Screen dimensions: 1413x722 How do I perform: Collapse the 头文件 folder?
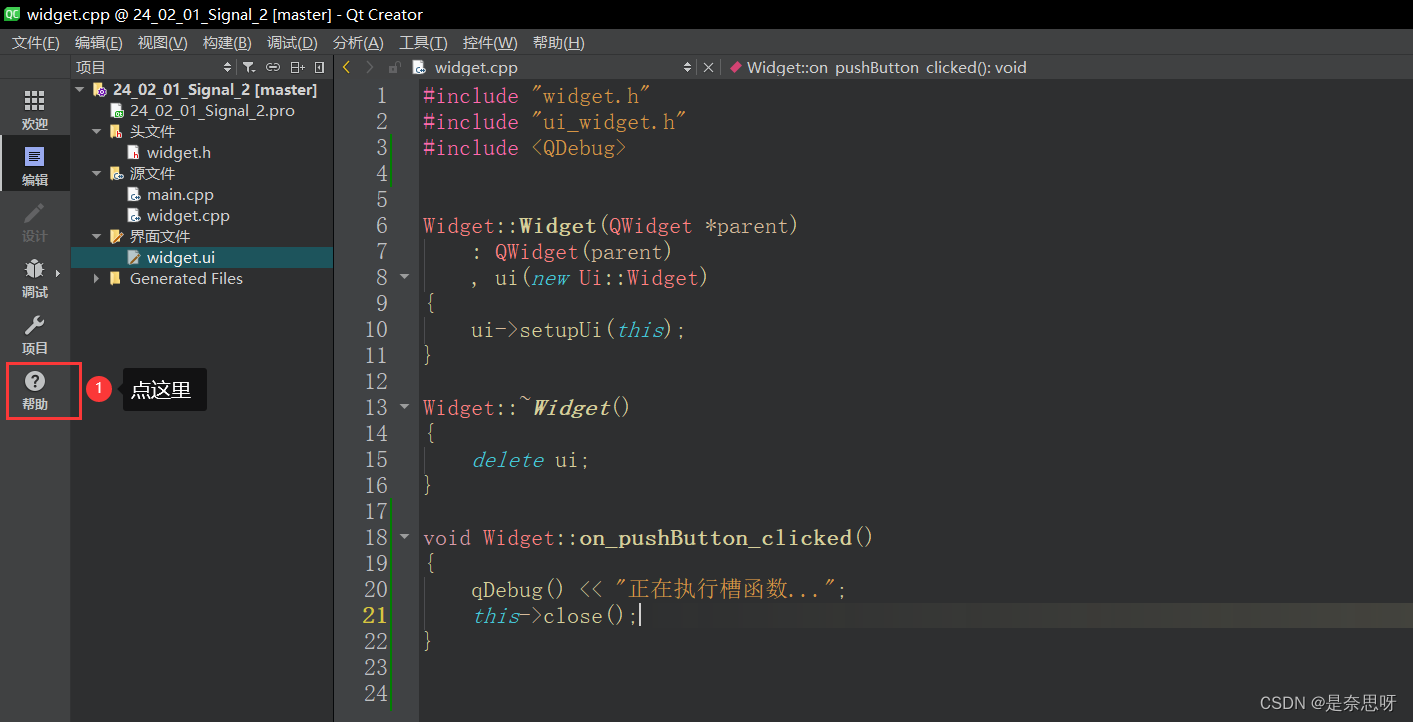pos(97,132)
